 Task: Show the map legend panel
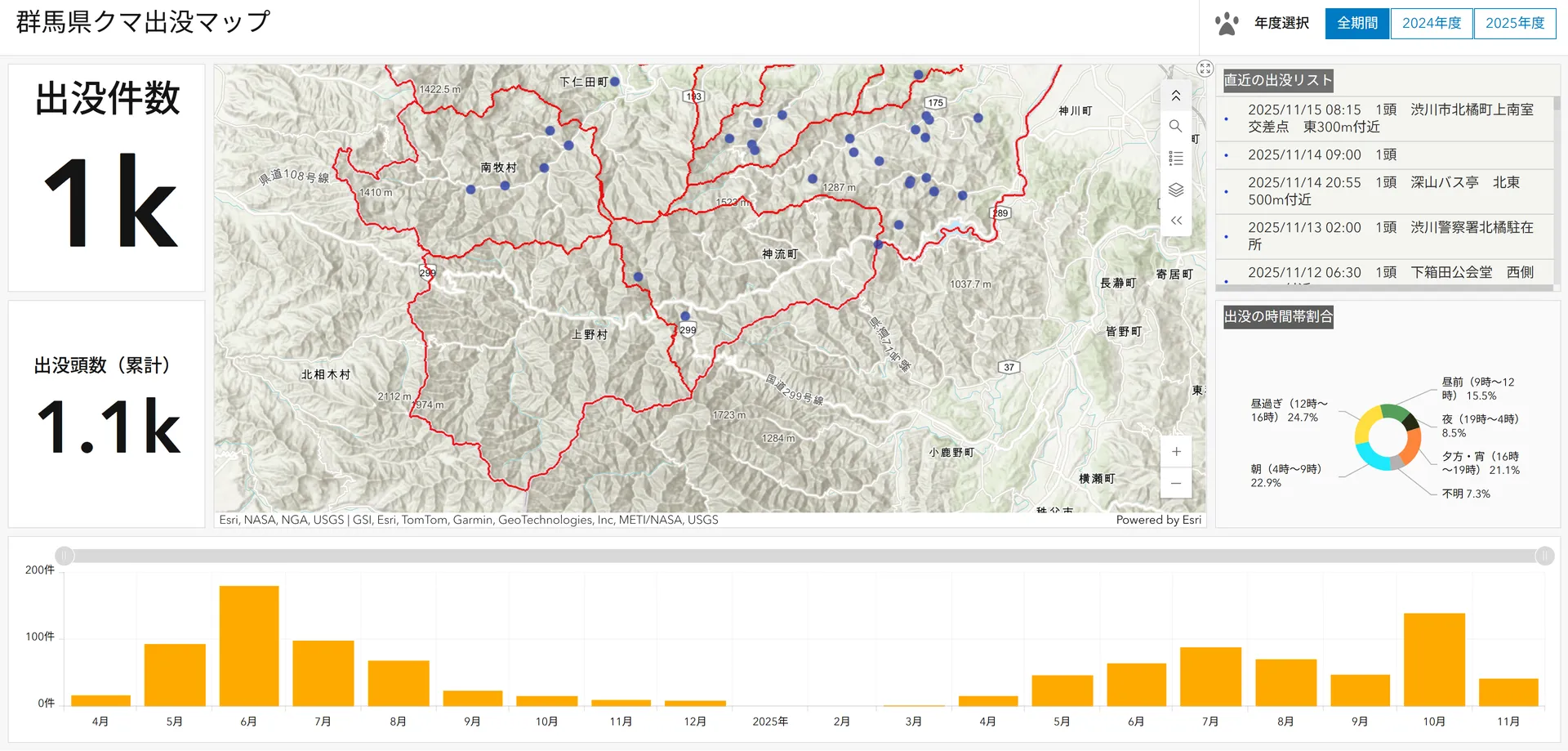tap(1175, 159)
